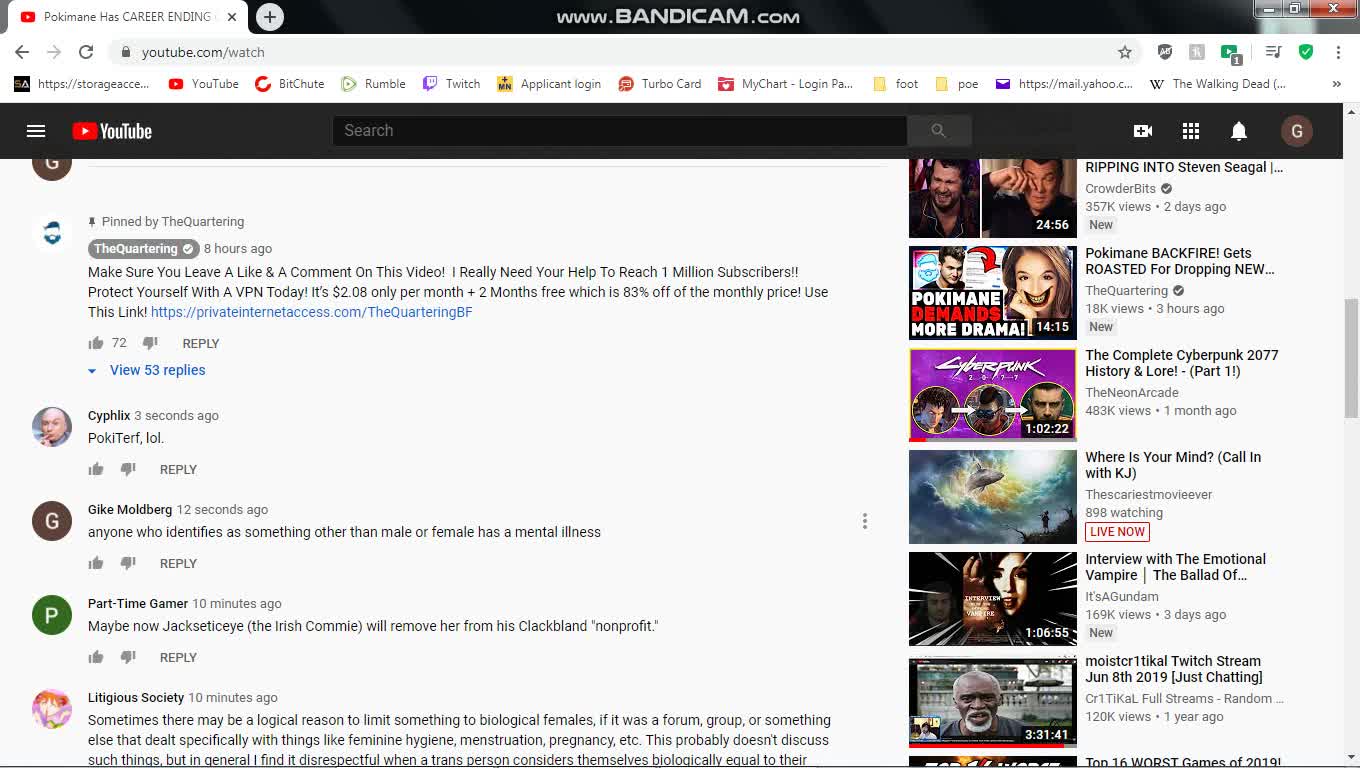Open the Rumble bookmark
Screen dimensions: 1360x768
point(373,84)
